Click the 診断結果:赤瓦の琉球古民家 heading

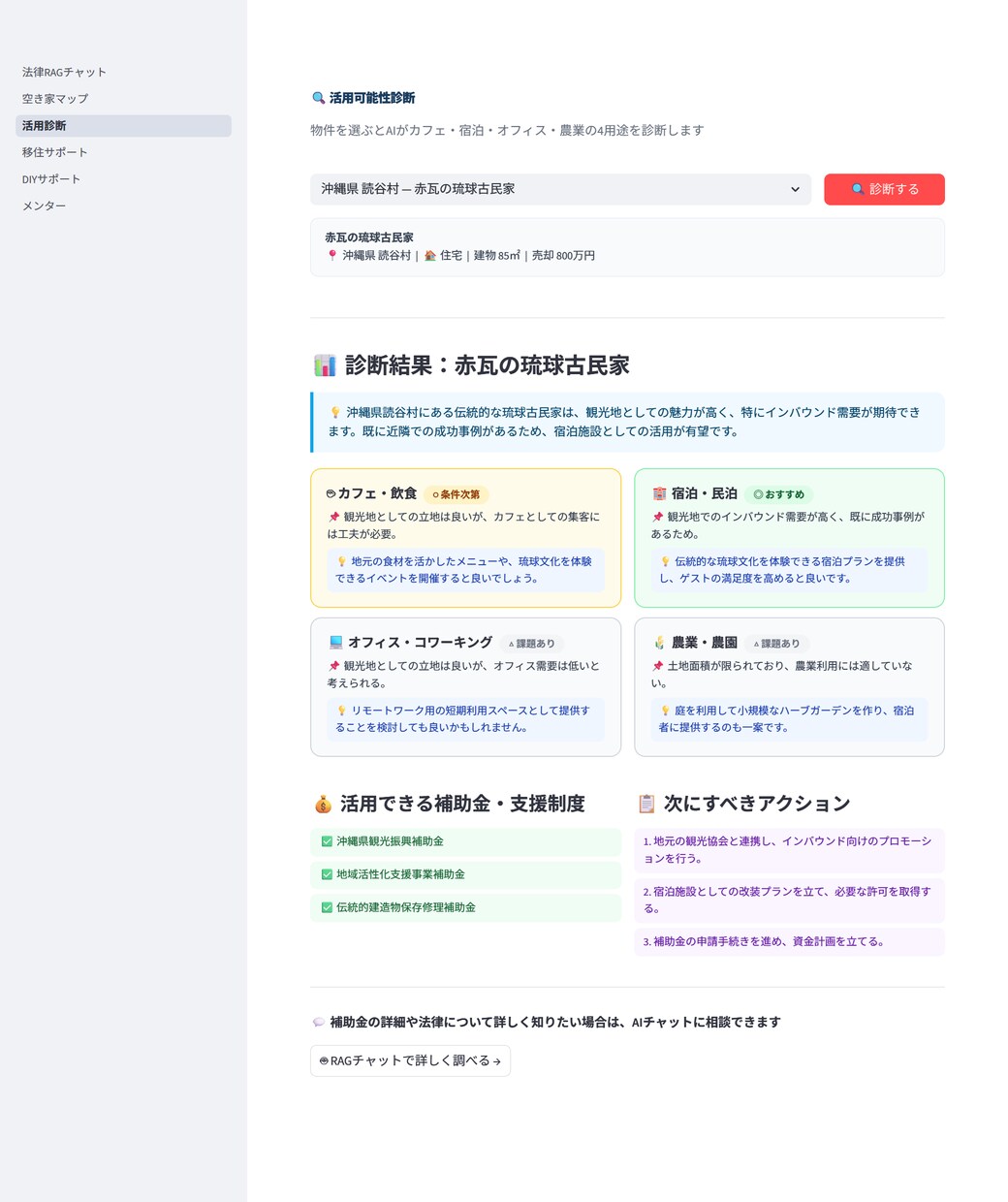(x=488, y=365)
